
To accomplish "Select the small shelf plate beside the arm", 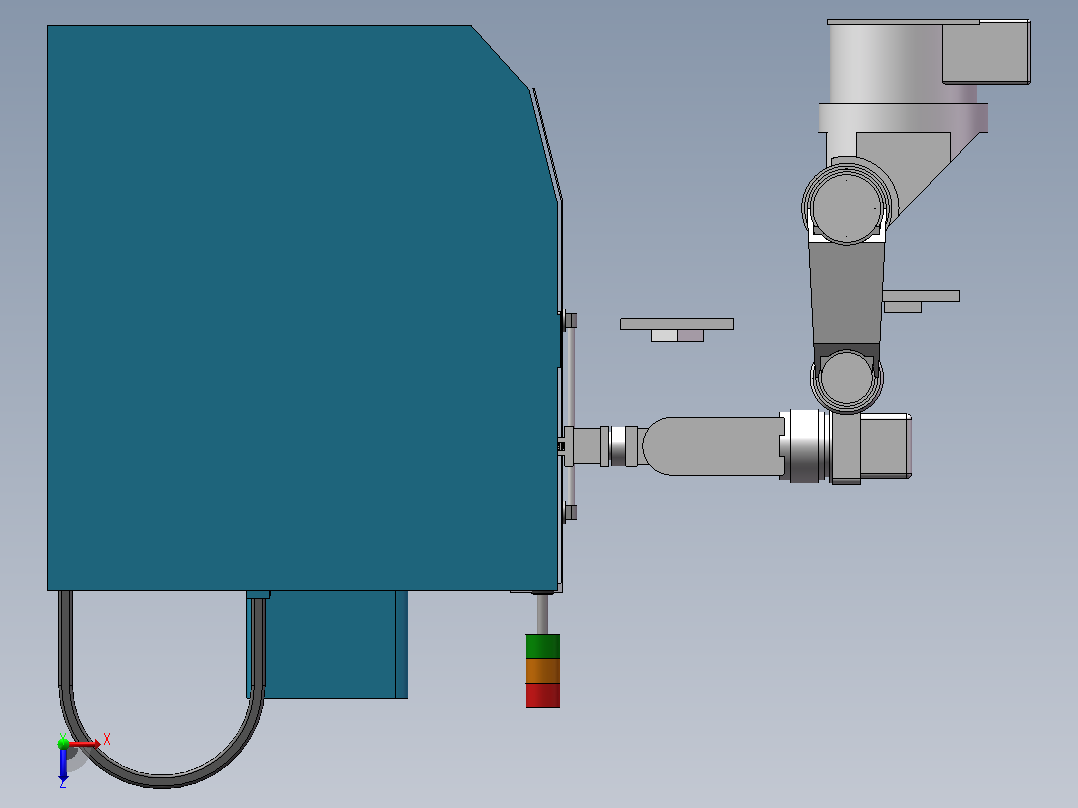I will point(921,296).
